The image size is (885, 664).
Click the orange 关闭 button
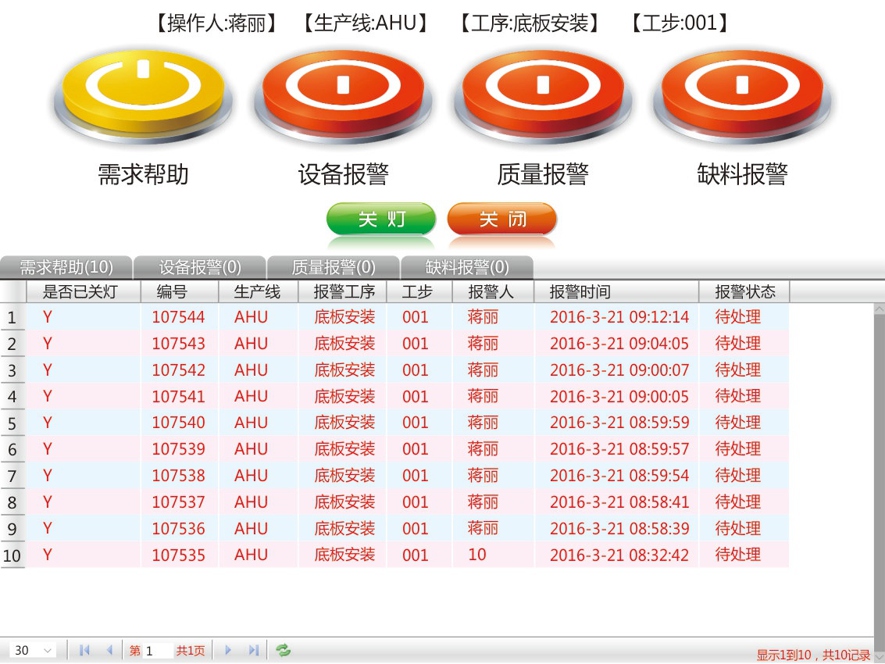[x=501, y=219]
